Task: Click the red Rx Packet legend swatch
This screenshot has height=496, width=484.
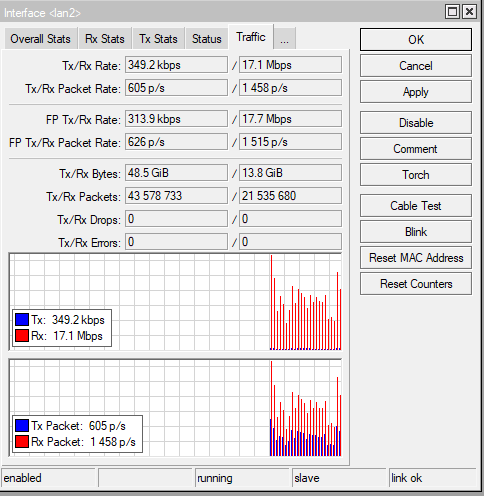Action: pos(22,442)
